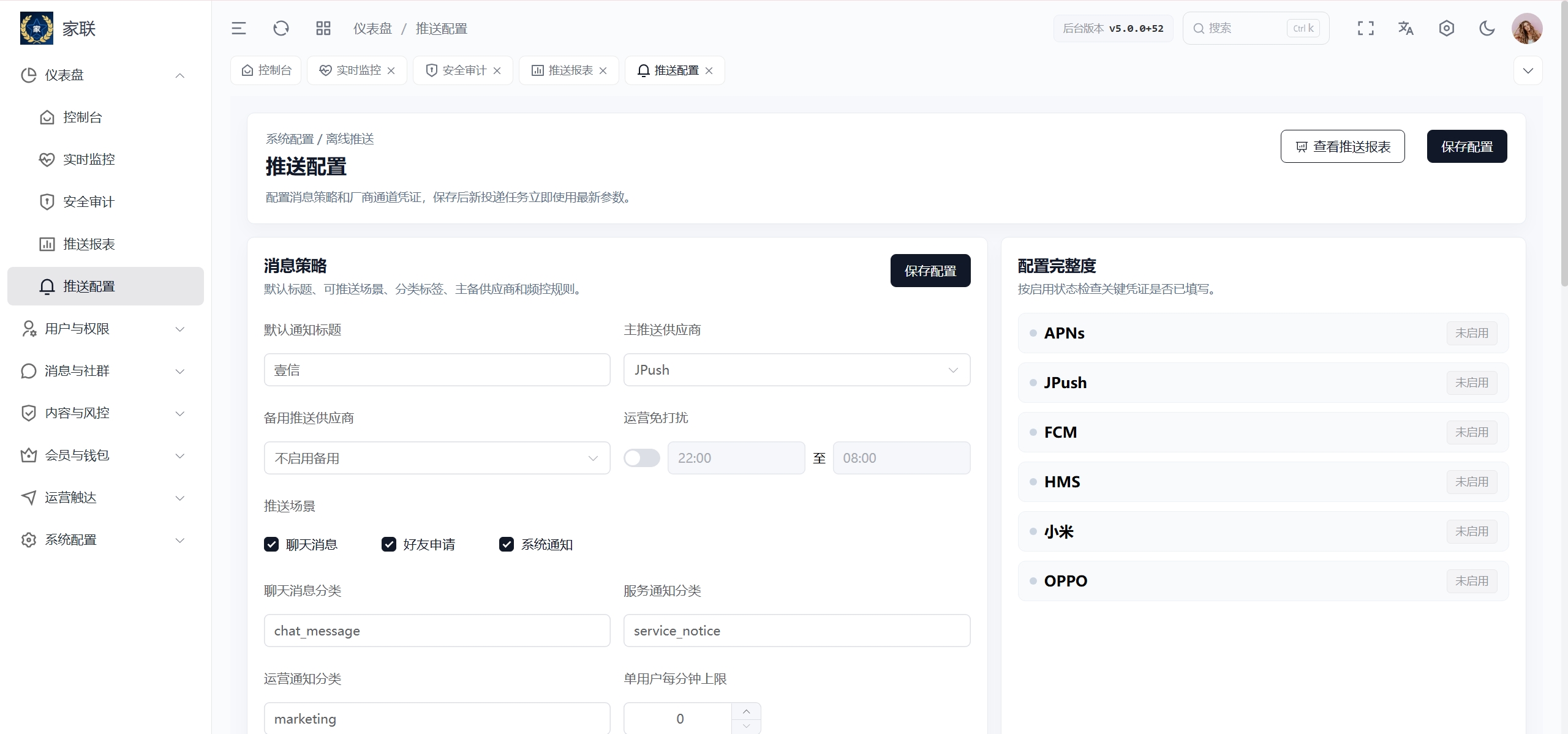
Task: Click the OPPO row in 配置完整度
Action: (1263, 581)
